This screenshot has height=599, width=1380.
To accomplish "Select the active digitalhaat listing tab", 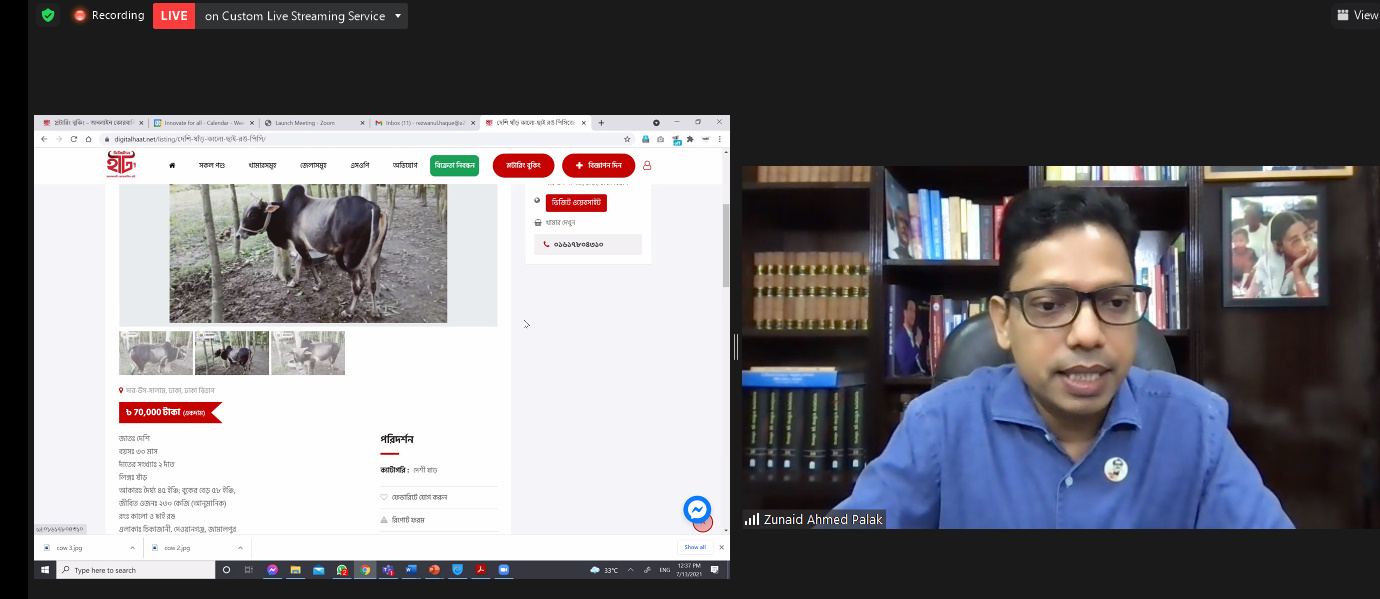I will tap(534, 123).
